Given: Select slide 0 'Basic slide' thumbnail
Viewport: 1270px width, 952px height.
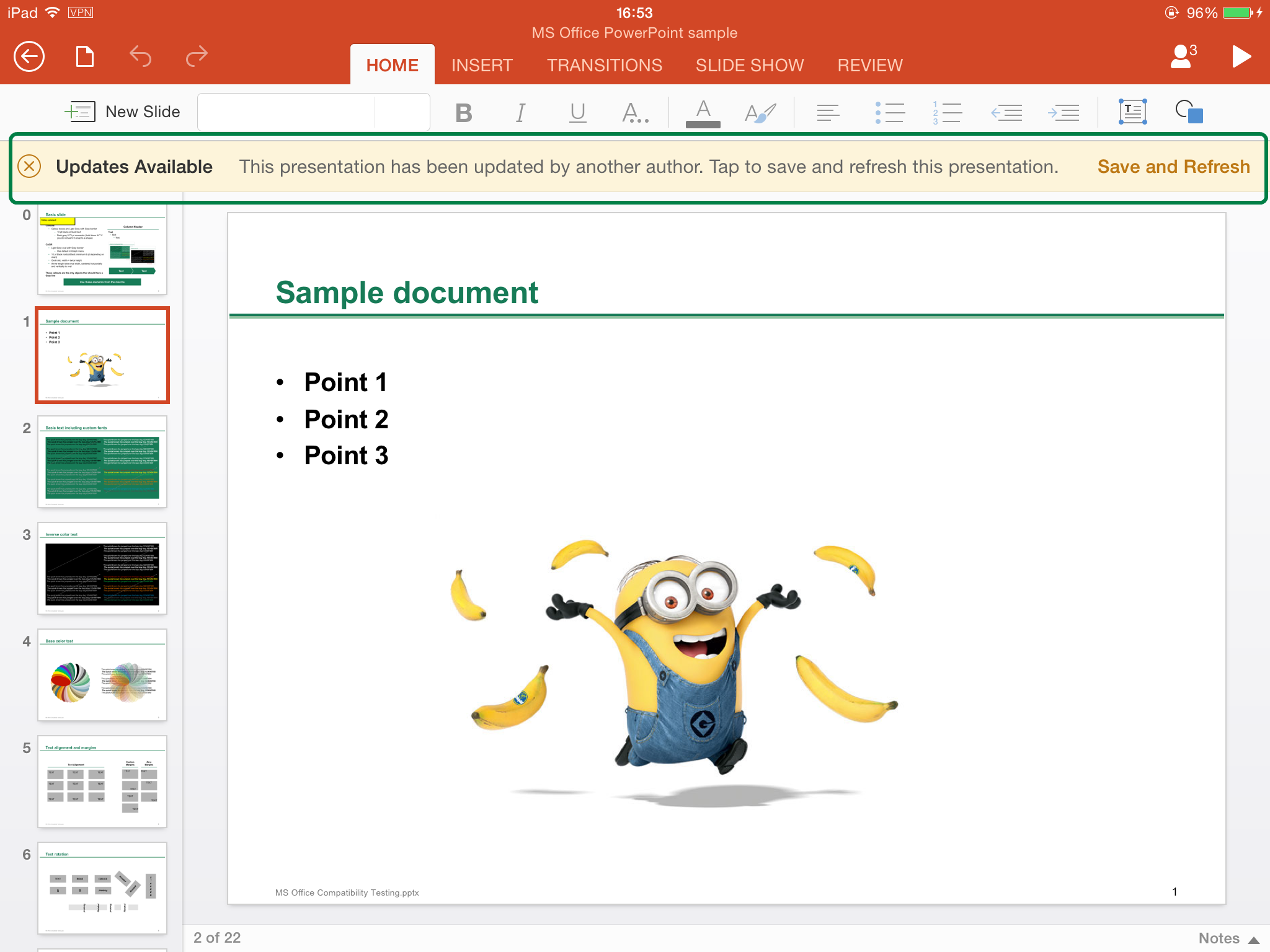Looking at the screenshot, I should (x=102, y=250).
